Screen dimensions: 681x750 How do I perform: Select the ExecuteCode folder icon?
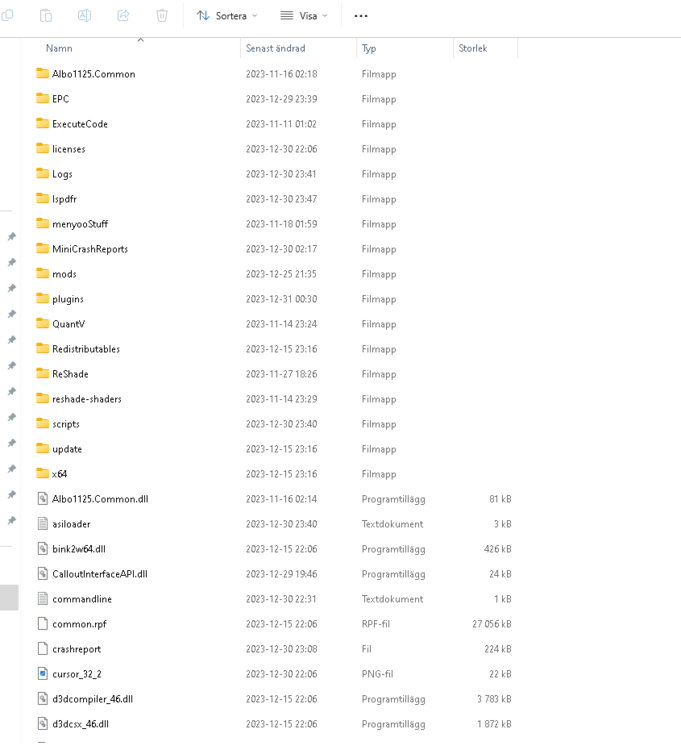pyautogui.click(x=43, y=123)
